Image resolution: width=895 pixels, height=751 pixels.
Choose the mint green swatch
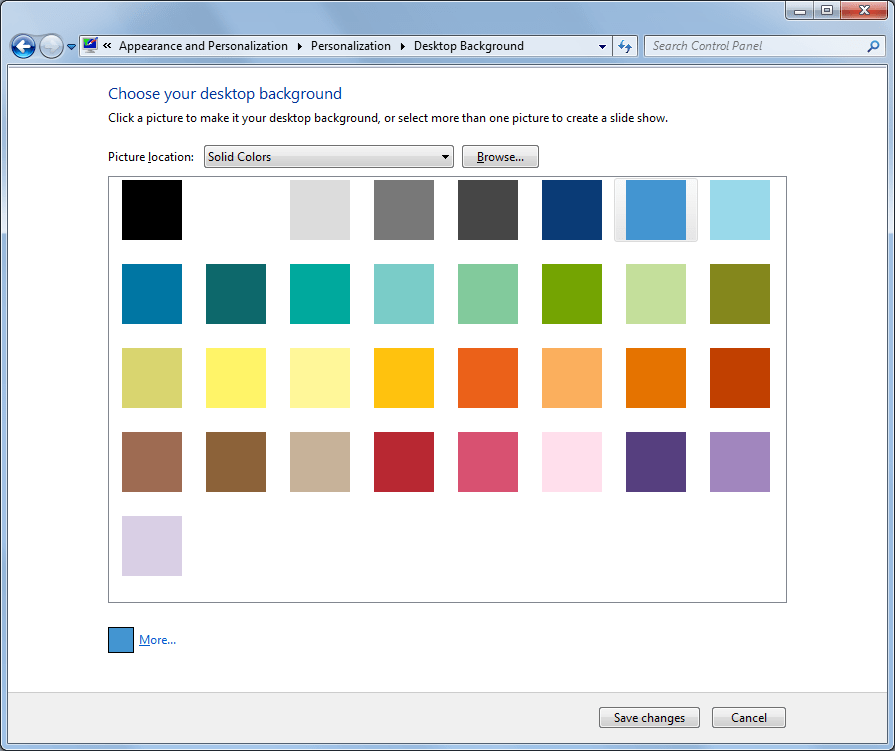(487, 294)
